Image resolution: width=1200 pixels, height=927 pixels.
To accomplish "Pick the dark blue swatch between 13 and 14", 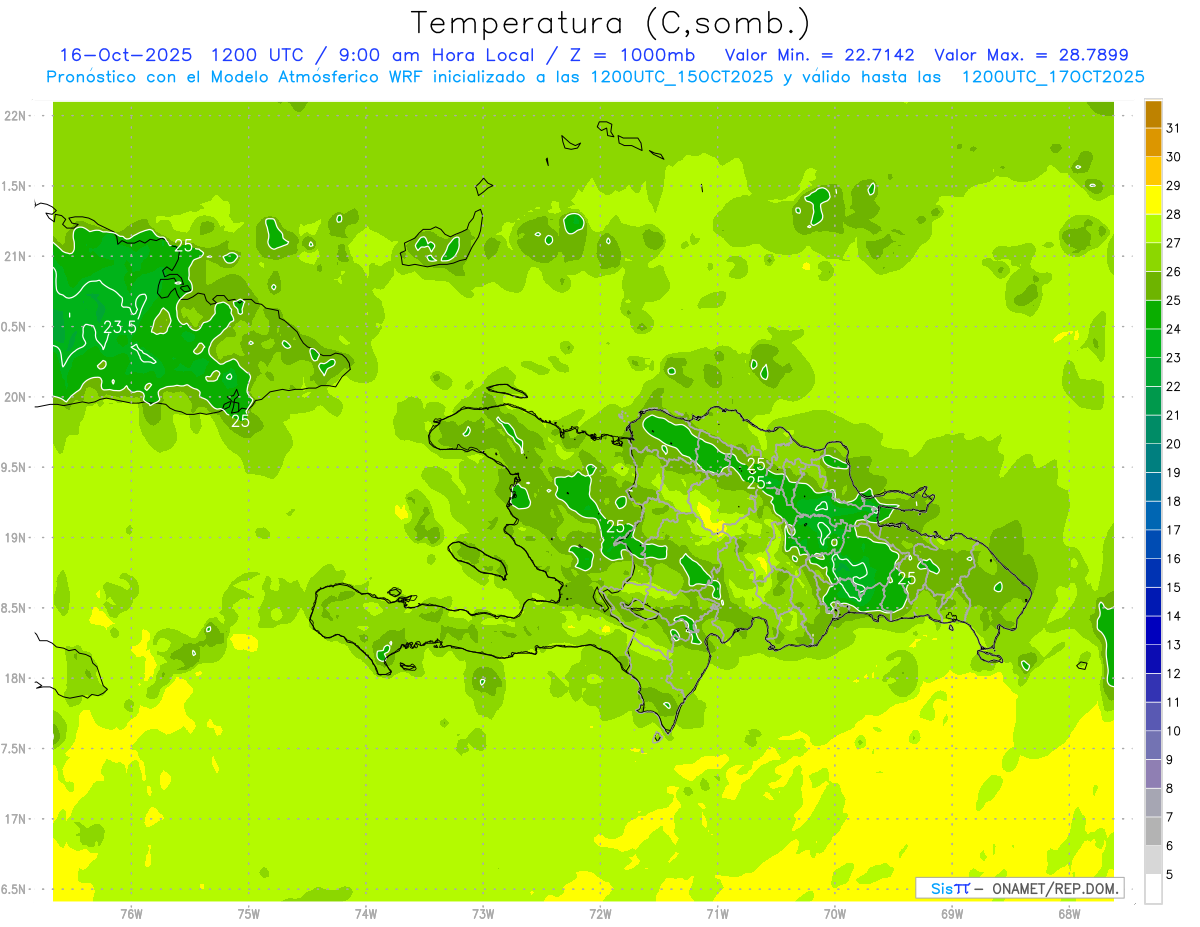I will (x=1153, y=630).
